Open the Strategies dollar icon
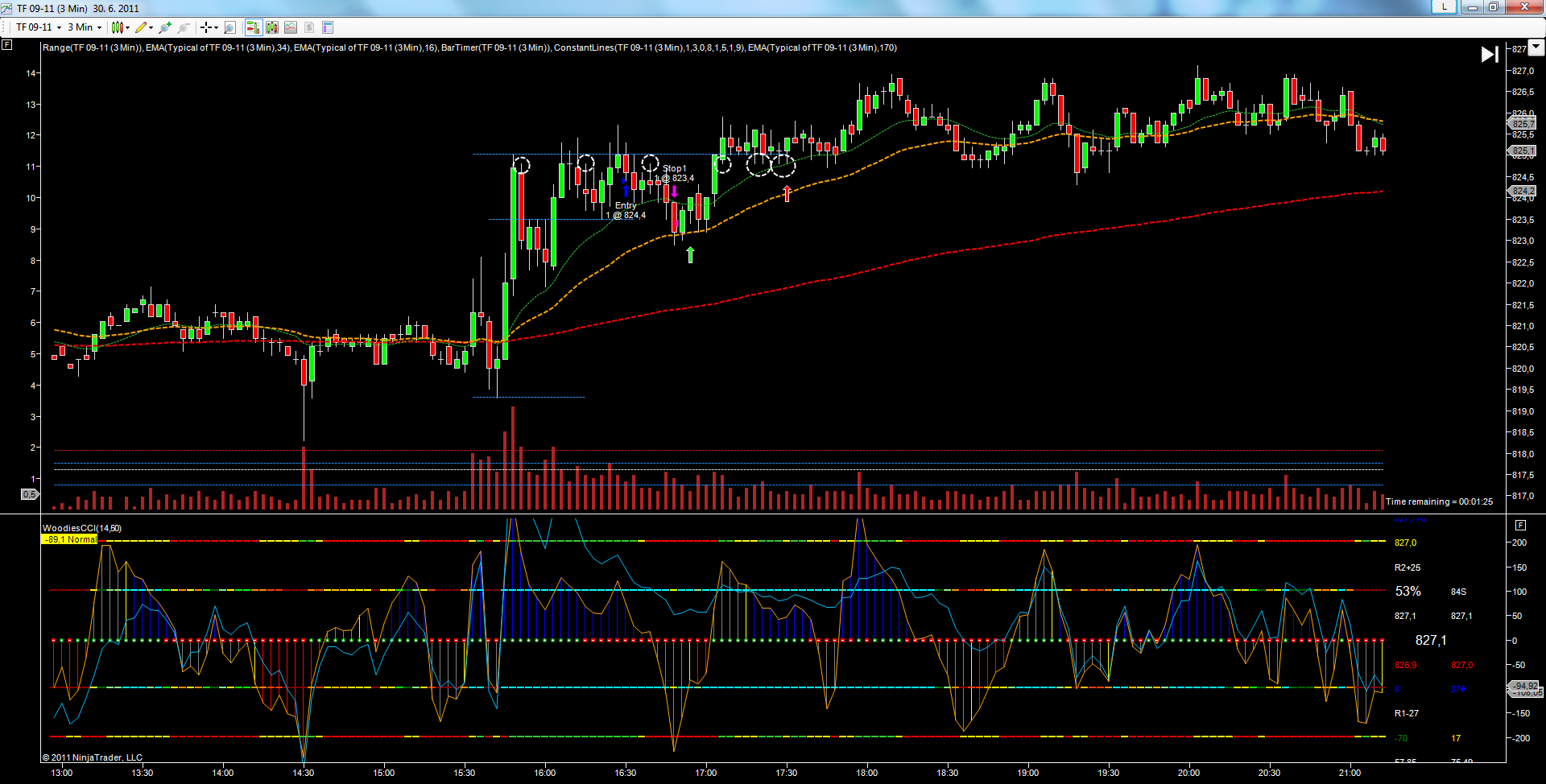The image size is (1546, 784). [309, 27]
